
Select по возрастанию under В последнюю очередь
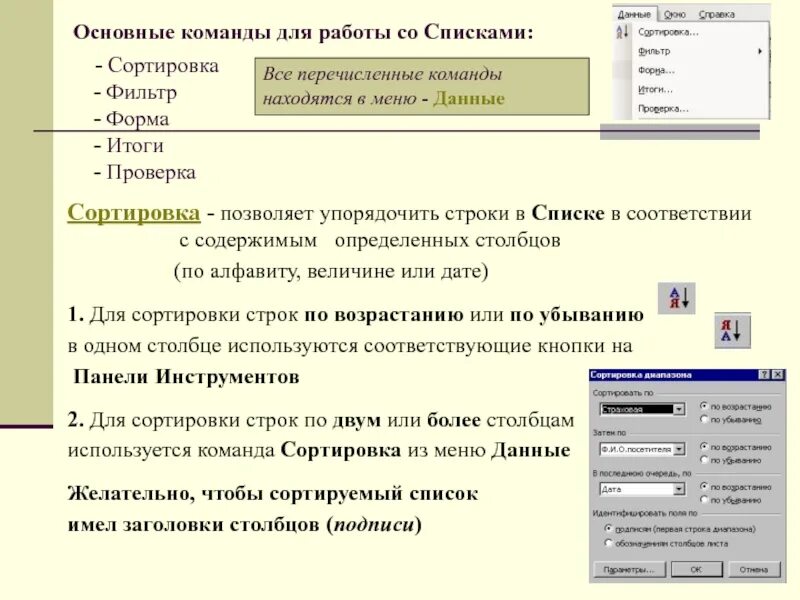point(704,487)
